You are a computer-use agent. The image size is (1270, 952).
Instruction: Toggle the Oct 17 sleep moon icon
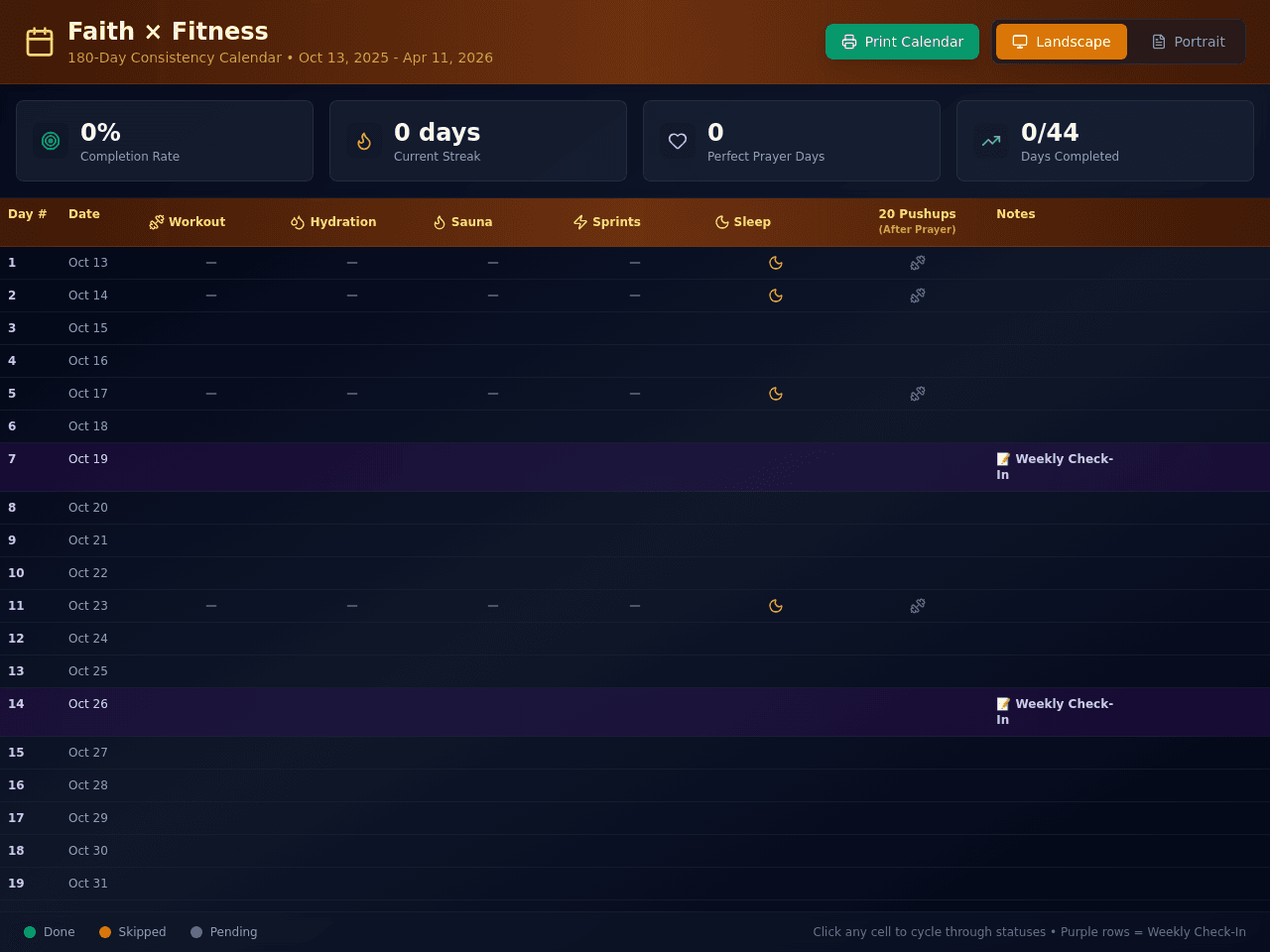(776, 394)
